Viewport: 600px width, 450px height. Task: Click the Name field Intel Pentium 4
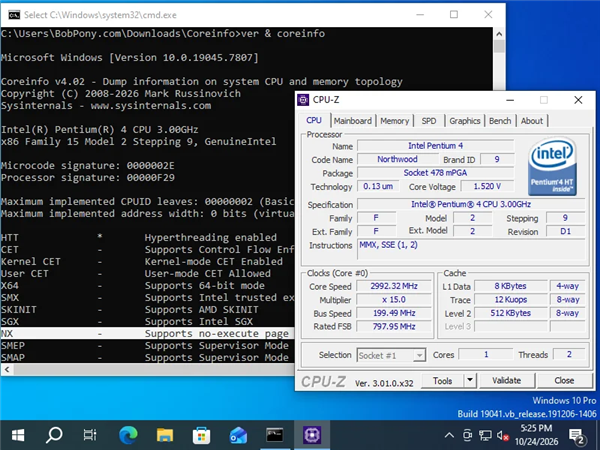(435, 146)
